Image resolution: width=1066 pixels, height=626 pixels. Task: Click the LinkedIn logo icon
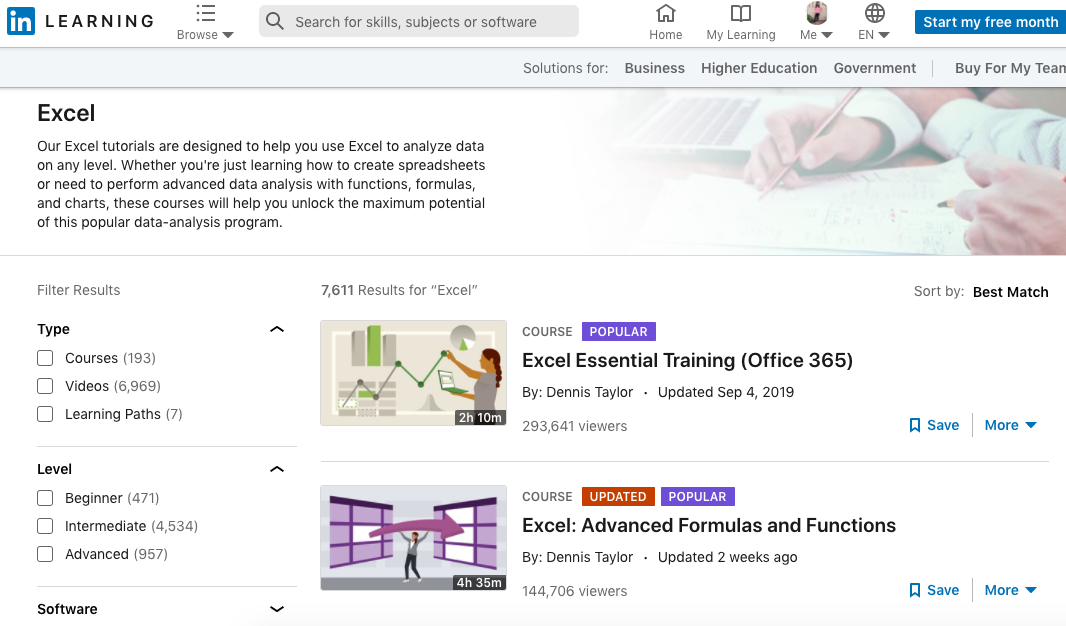[x=21, y=21]
